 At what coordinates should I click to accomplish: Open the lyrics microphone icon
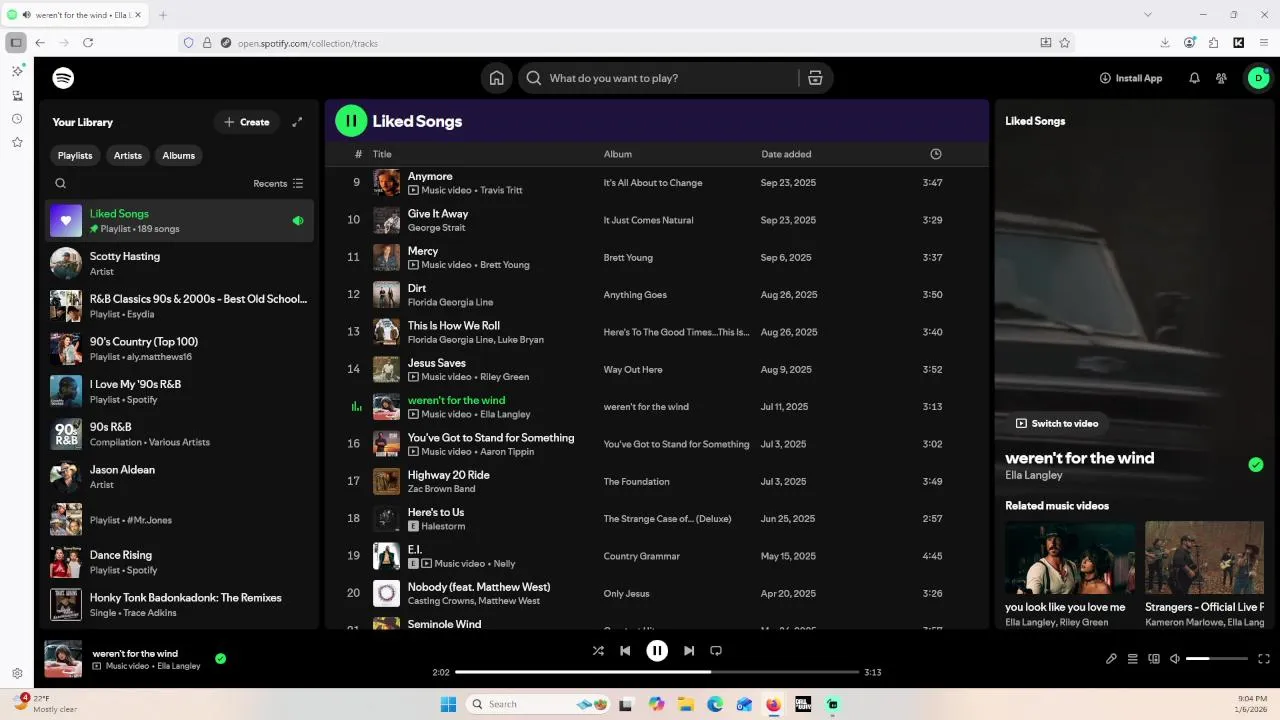(1111, 659)
